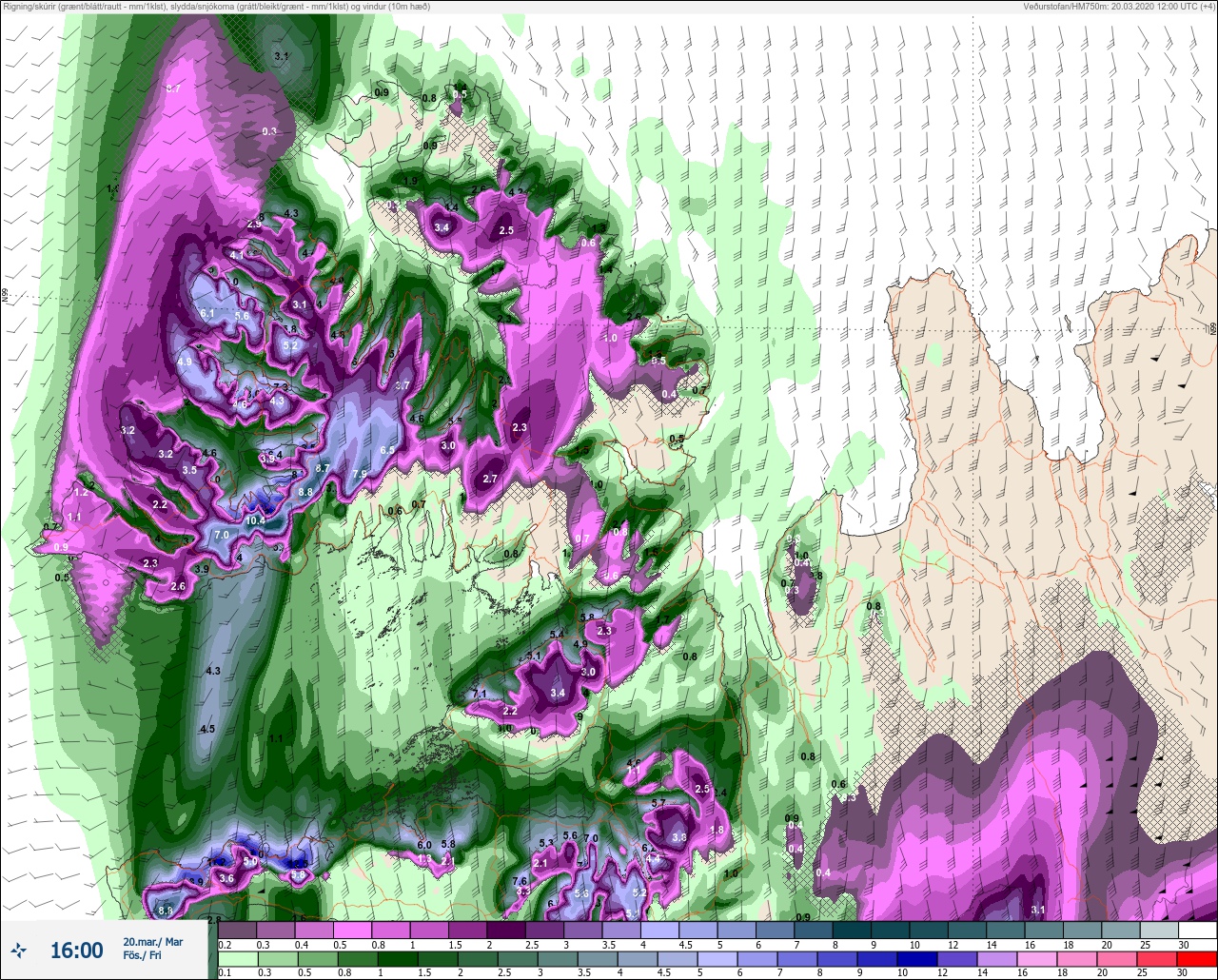1218x980 pixels.
Task: Click the 7.9 precipitation value
Action: (359, 474)
